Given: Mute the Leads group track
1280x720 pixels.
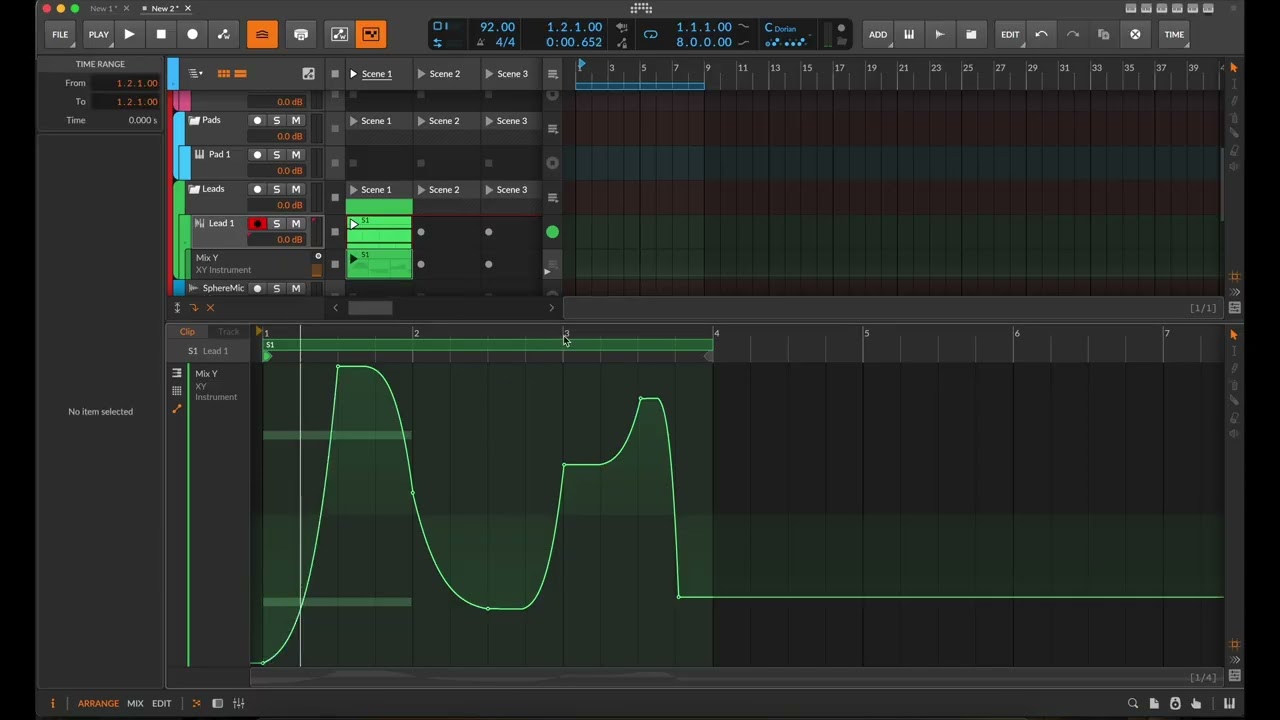Looking at the screenshot, I should (296, 189).
